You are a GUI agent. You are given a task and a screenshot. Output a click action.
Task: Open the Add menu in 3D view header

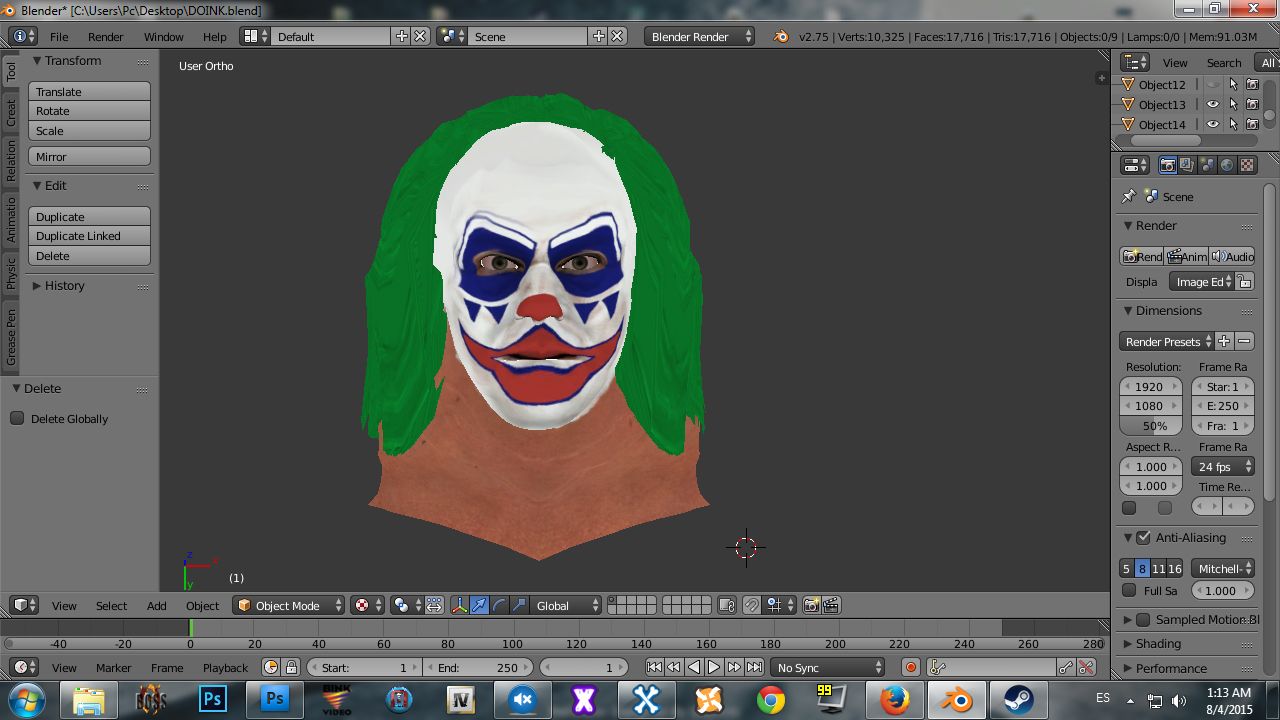point(157,605)
